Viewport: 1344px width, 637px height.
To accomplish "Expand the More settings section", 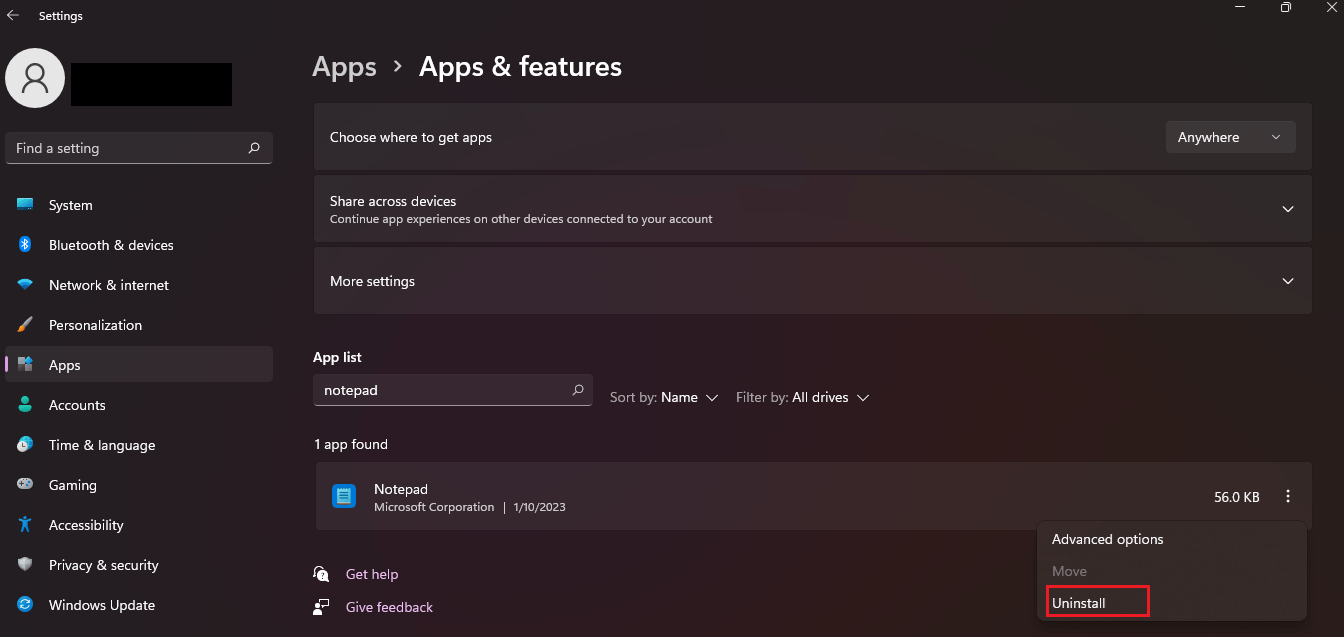I will (1288, 281).
